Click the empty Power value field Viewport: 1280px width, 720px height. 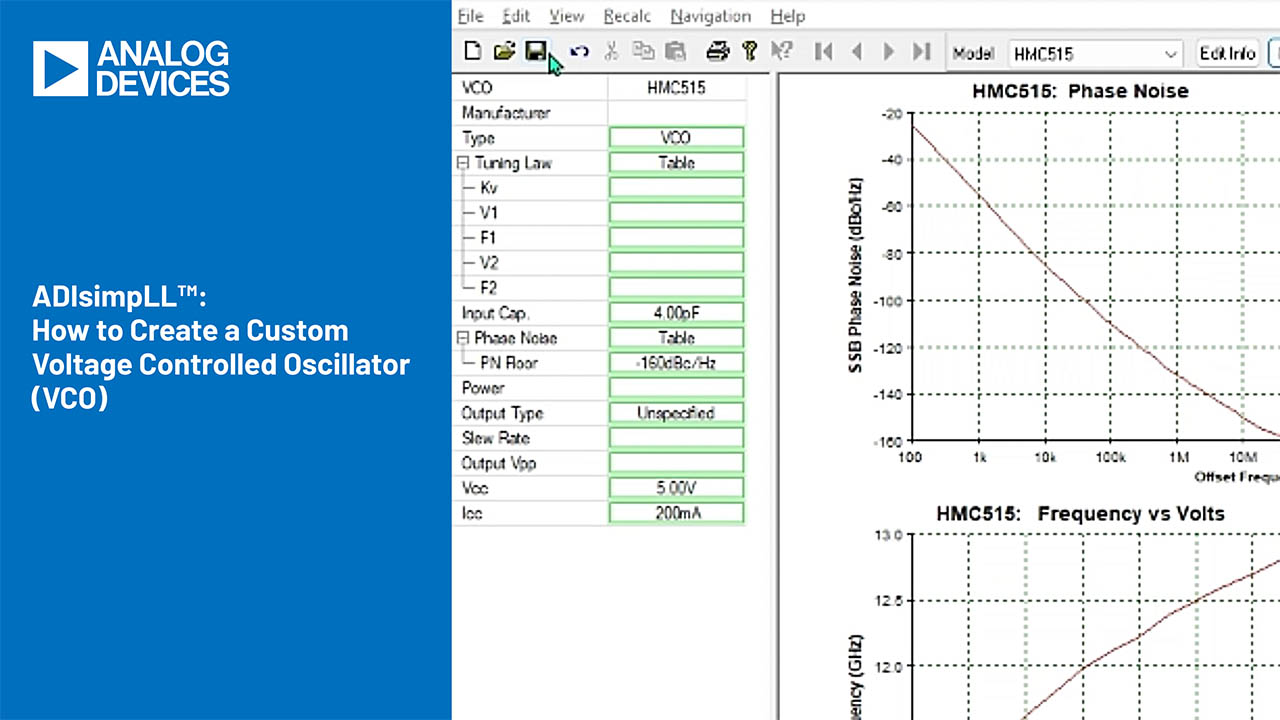[676, 388]
